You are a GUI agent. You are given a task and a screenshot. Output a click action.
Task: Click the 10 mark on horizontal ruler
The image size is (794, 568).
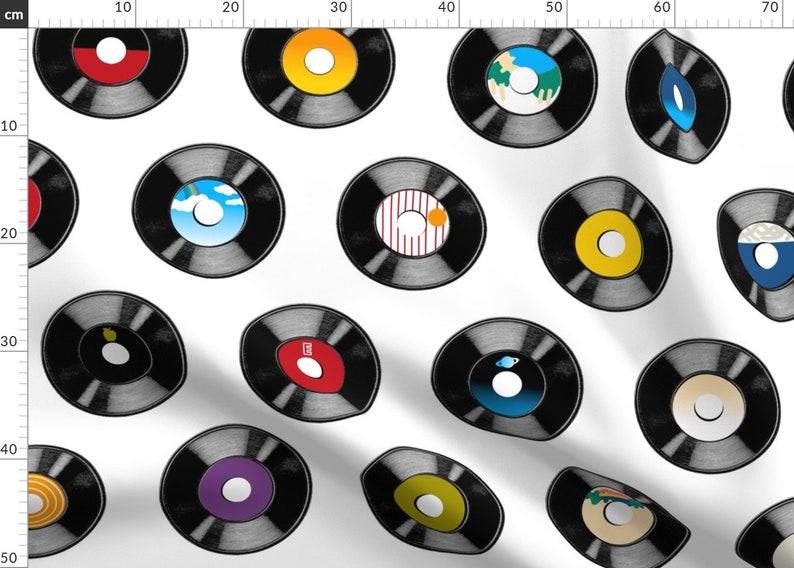[123, 8]
